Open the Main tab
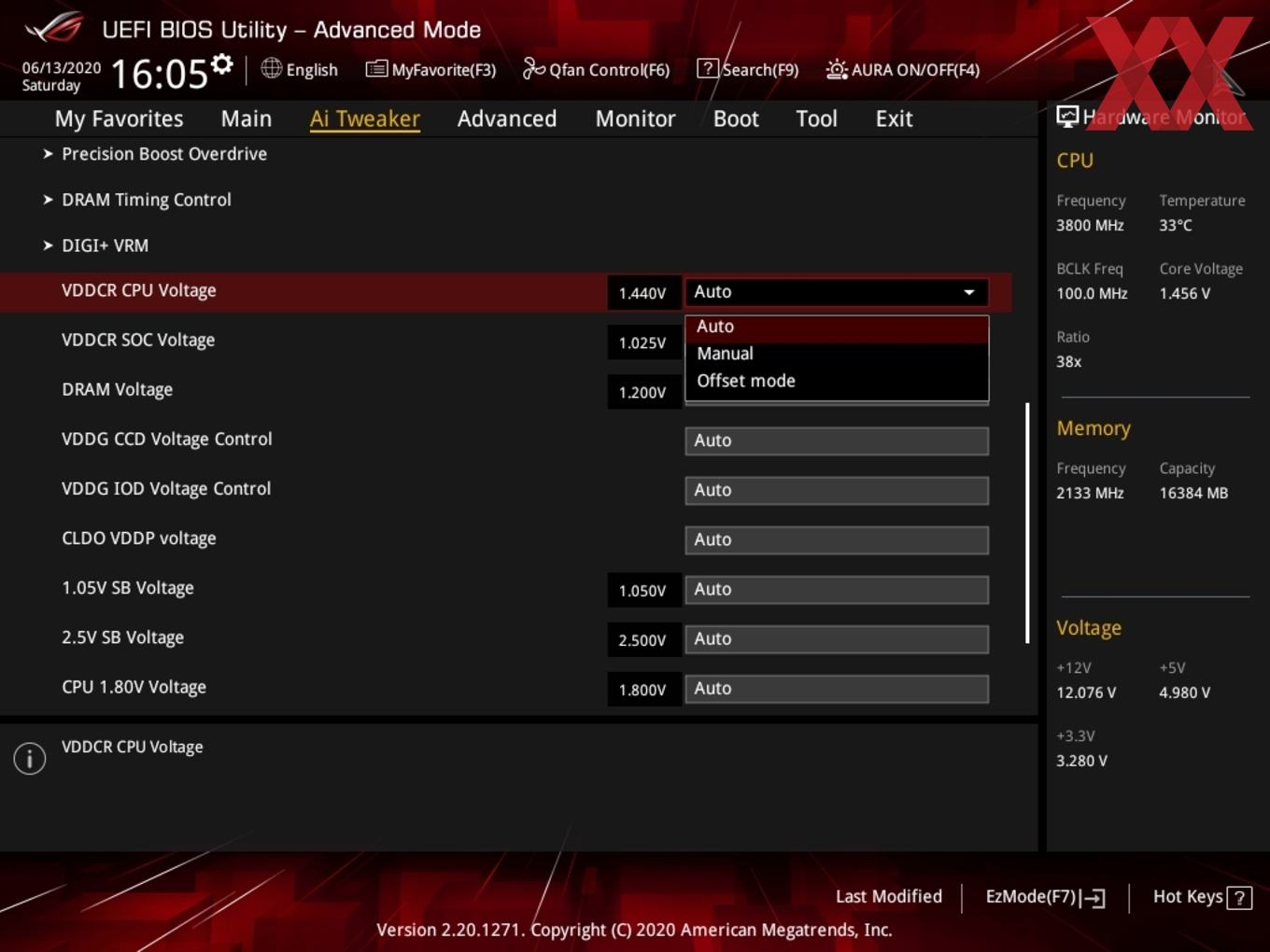 click(x=247, y=119)
